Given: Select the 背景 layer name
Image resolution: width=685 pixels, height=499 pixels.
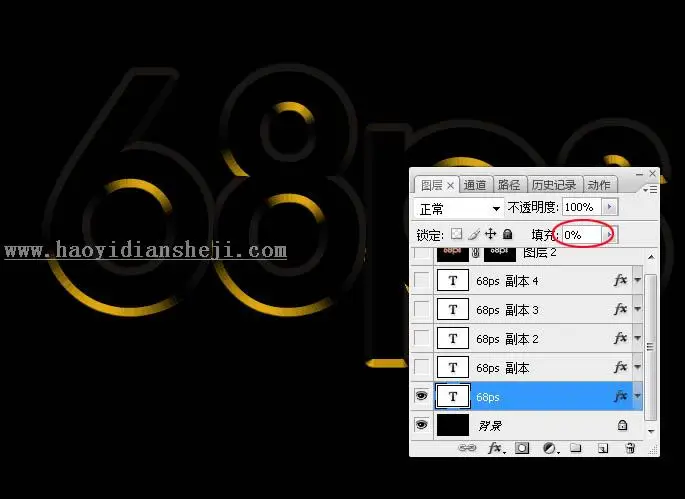Looking at the screenshot, I should (x=490, y=426).
